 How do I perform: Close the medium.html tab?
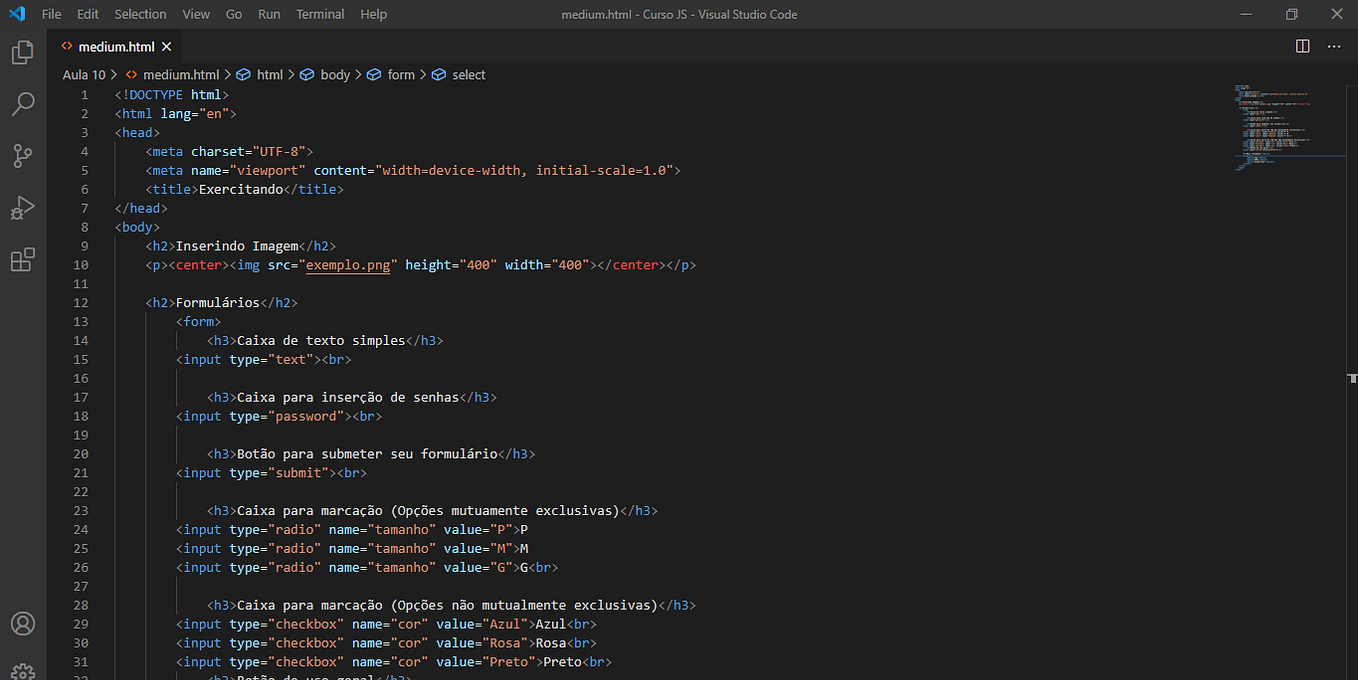point(166,46)
